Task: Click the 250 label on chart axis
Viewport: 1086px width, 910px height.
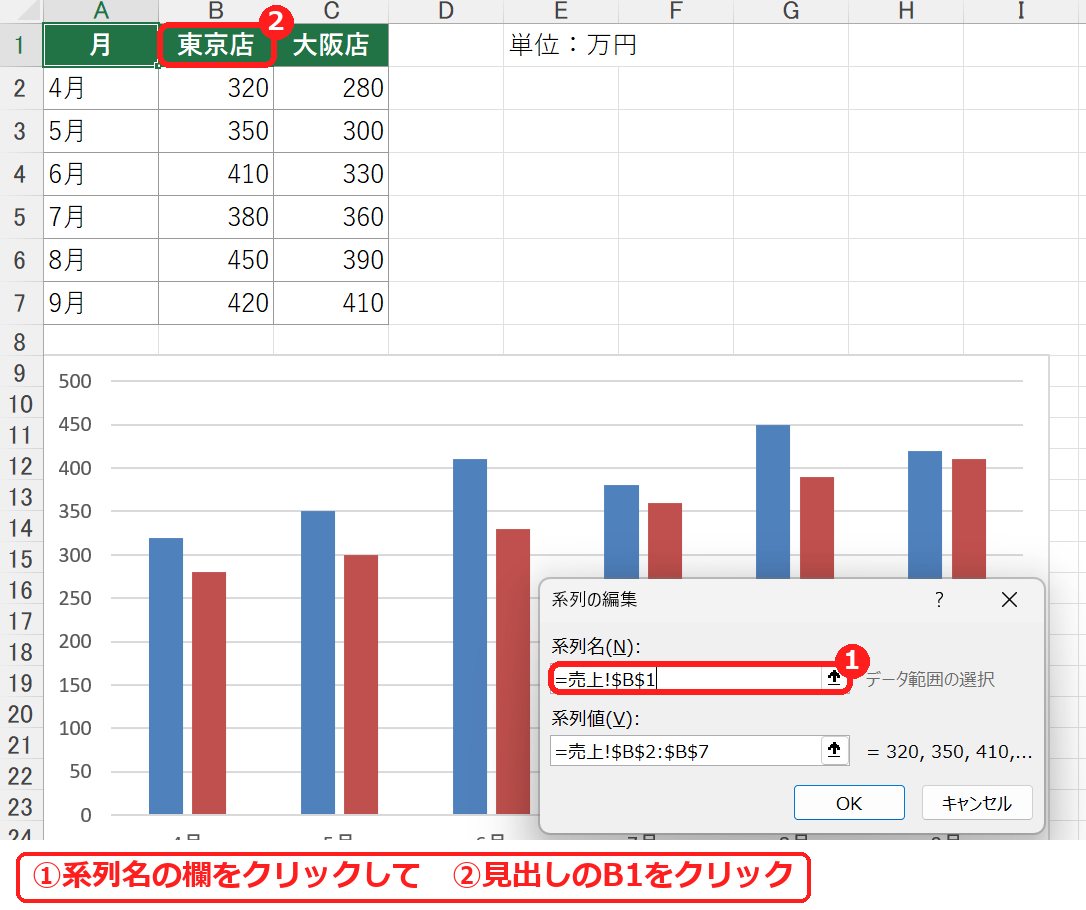Action: click(75, 598)
